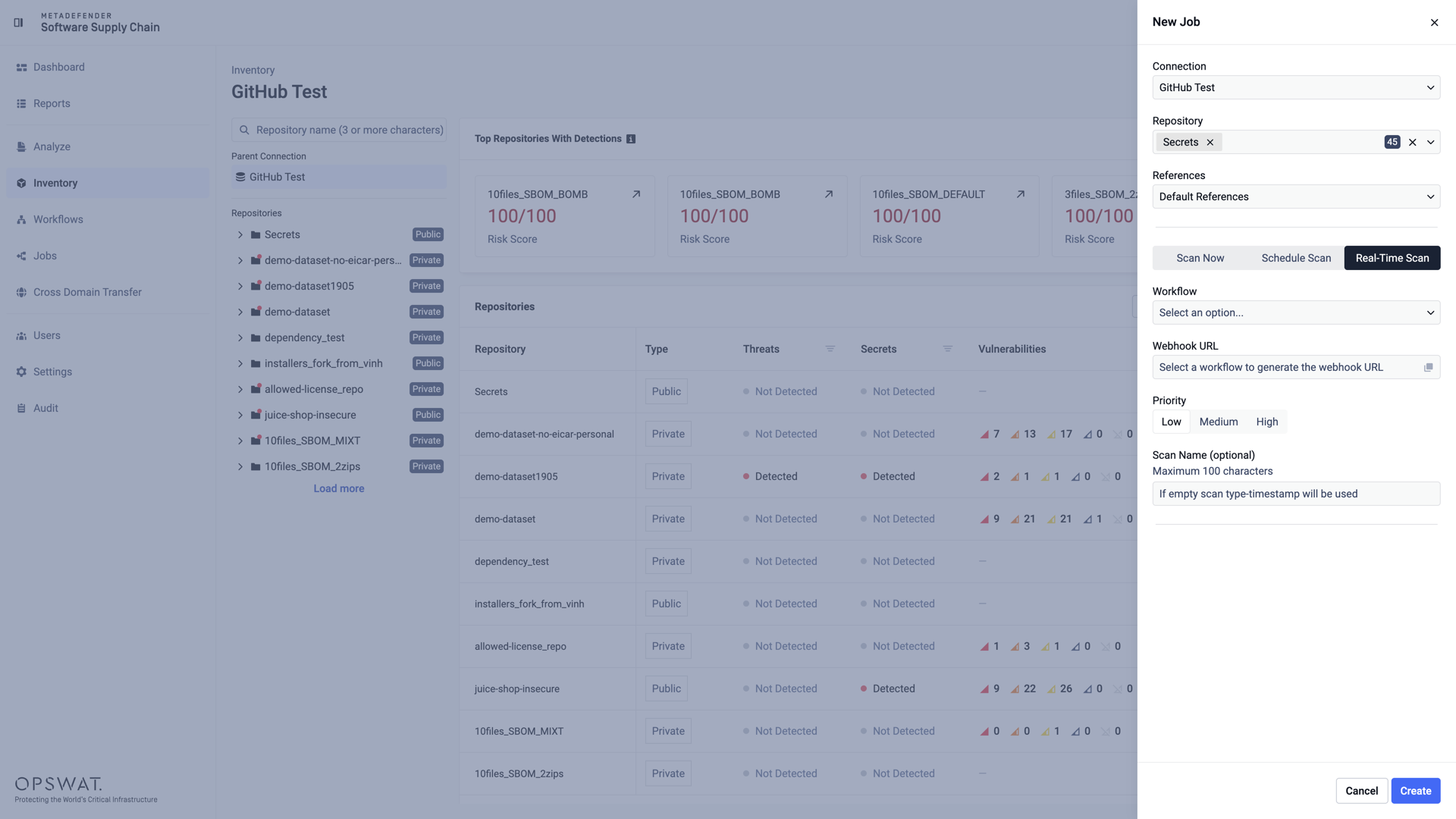Click the 45 repositories count badge
This screenshot has height=819, width=1456.
point(1392,142)
